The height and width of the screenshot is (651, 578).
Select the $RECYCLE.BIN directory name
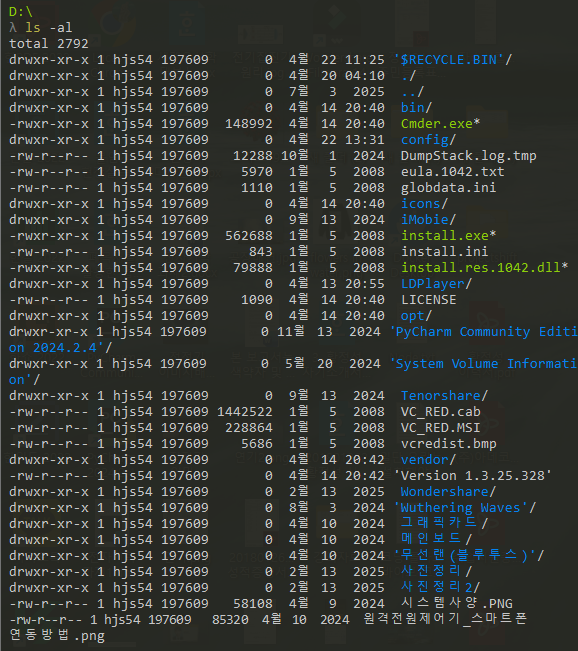pos(448,60)
